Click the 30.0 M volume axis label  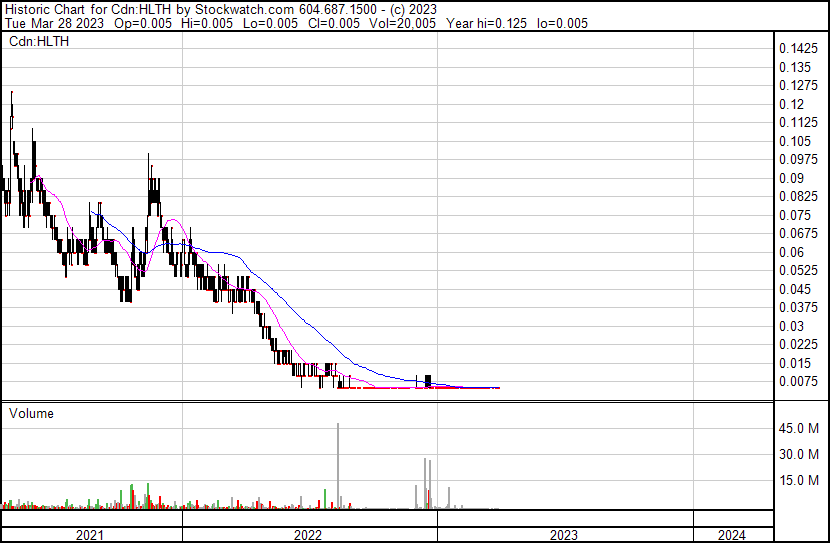coord(801,454)
